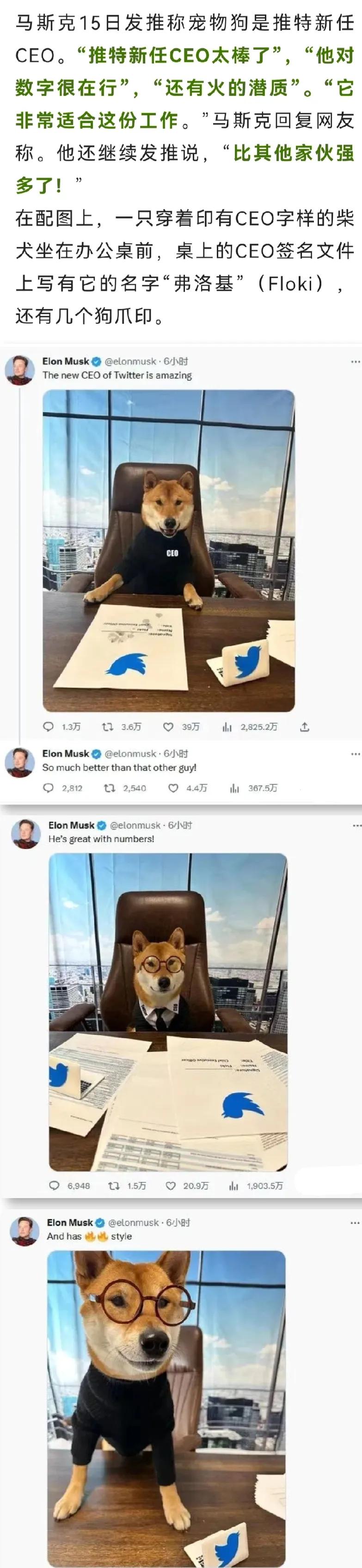This screenshot has width=362, height=1568.
Task: Open view stats showing 1,903.5万
Action: (233, 1185)
